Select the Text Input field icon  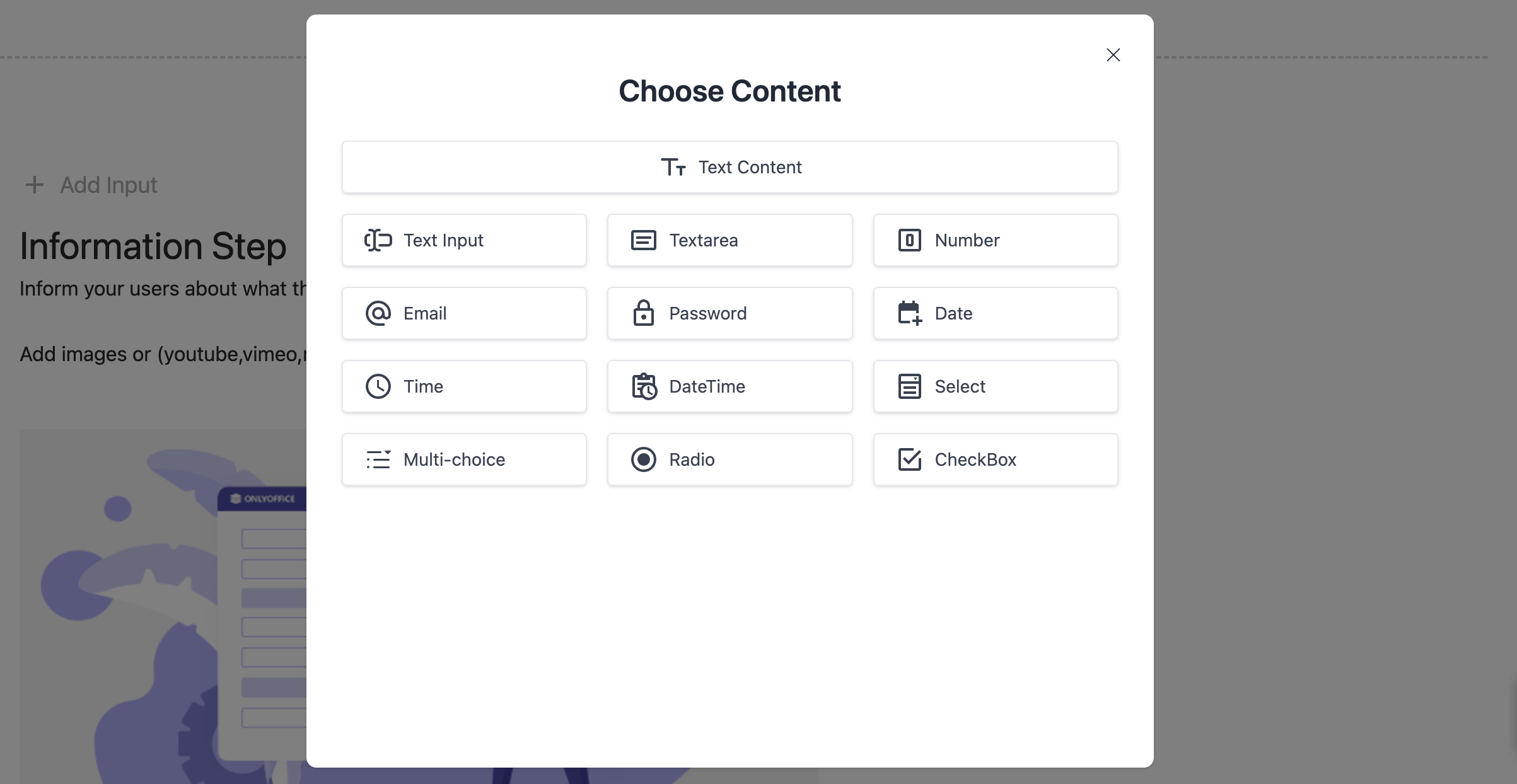pyautogui.click(x=378, y=240)
